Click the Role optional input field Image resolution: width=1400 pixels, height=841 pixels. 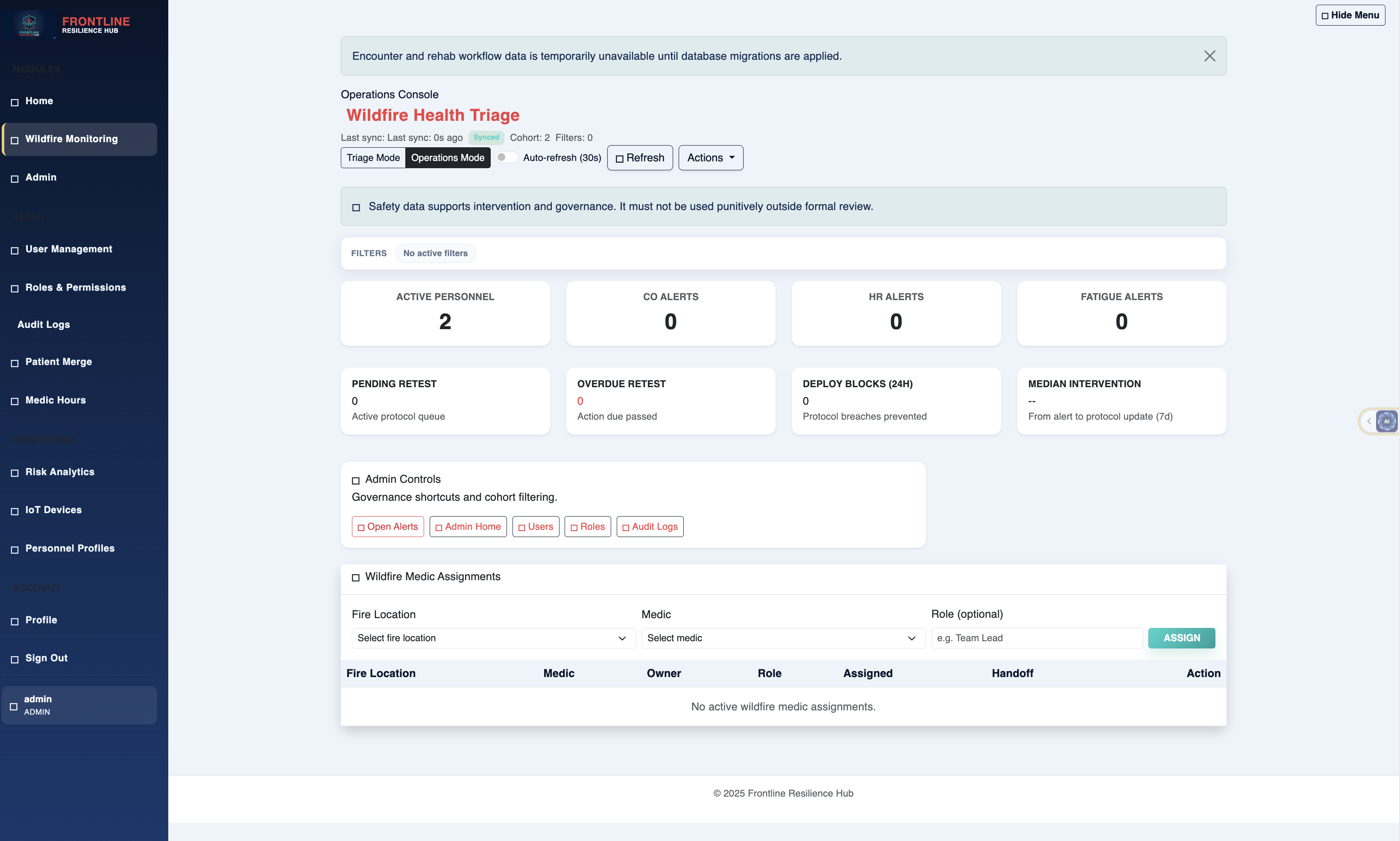coord(1036,638)
